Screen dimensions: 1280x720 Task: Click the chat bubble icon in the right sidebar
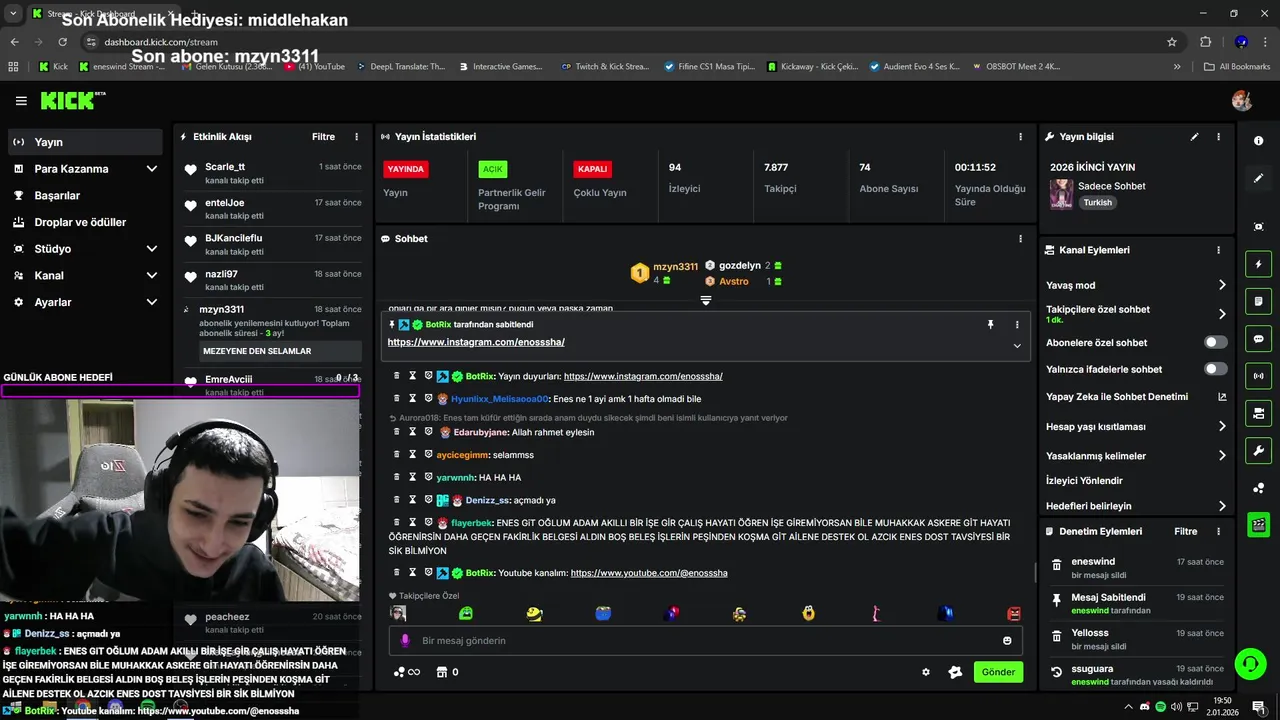(1258, 339)
